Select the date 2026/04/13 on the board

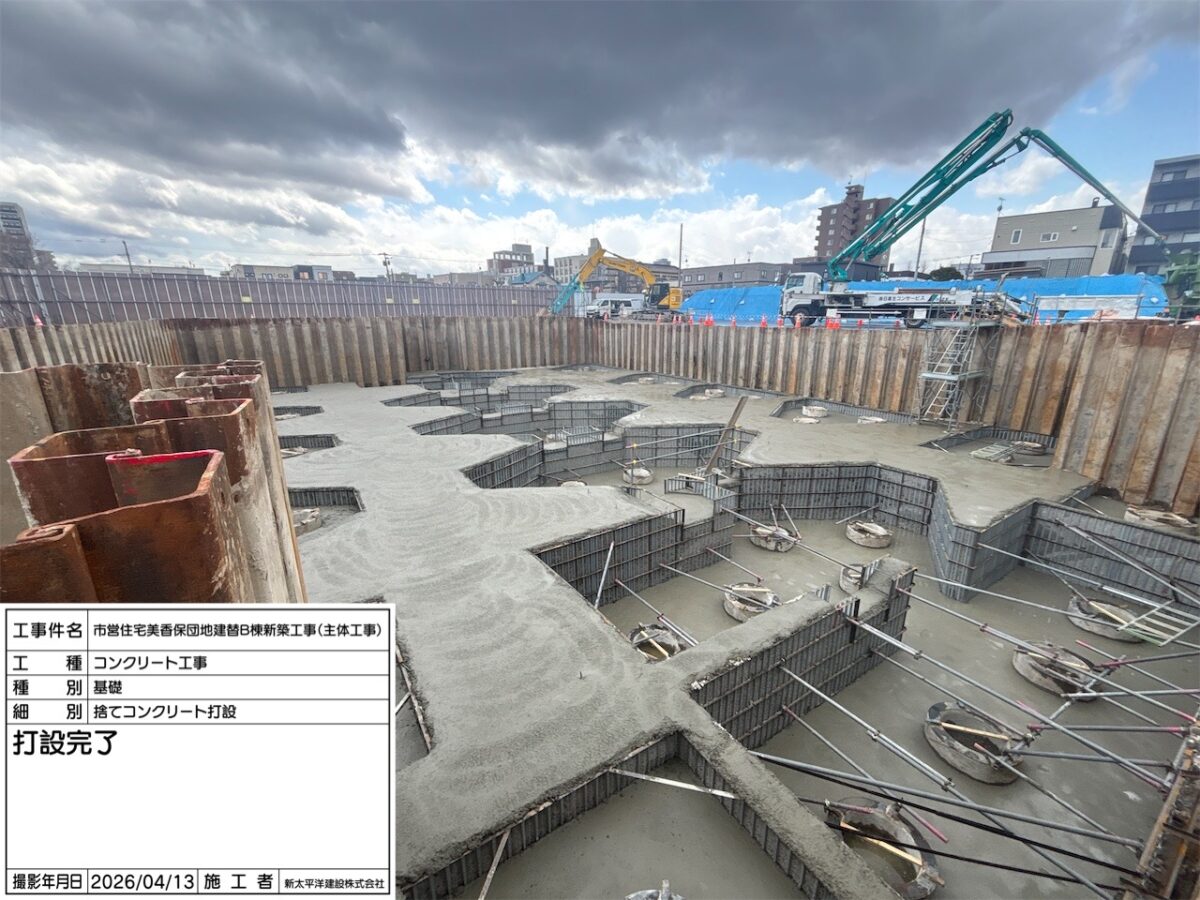tap(143, 882)
